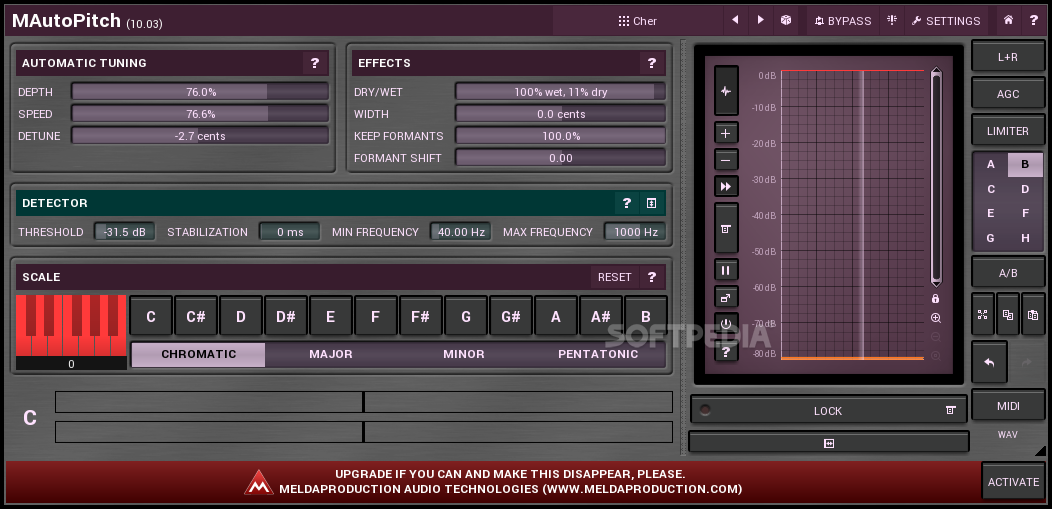Click the Detector panel expand icon

pos(651,203)
